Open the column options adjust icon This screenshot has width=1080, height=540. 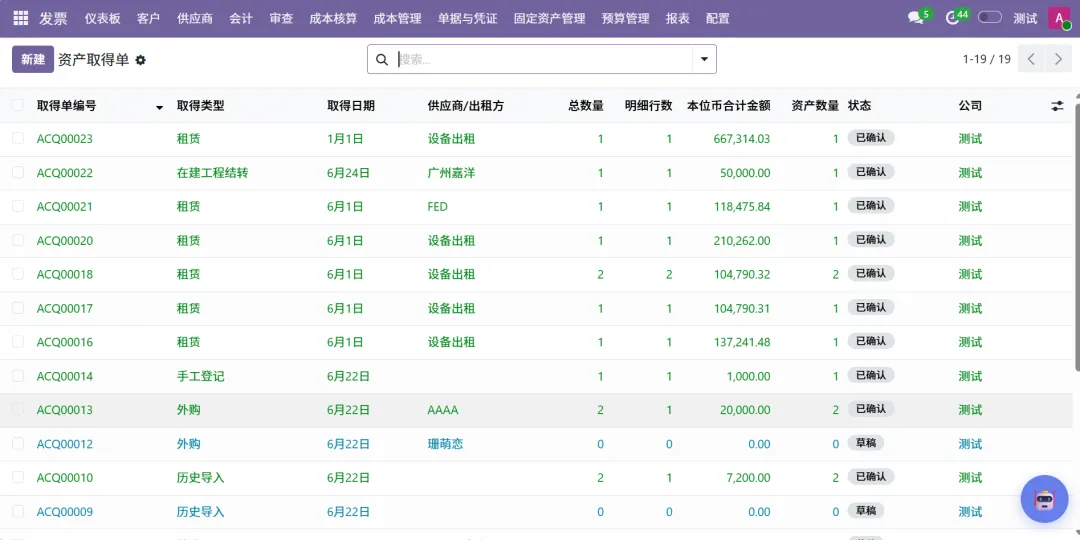[x=1057, y=106]
